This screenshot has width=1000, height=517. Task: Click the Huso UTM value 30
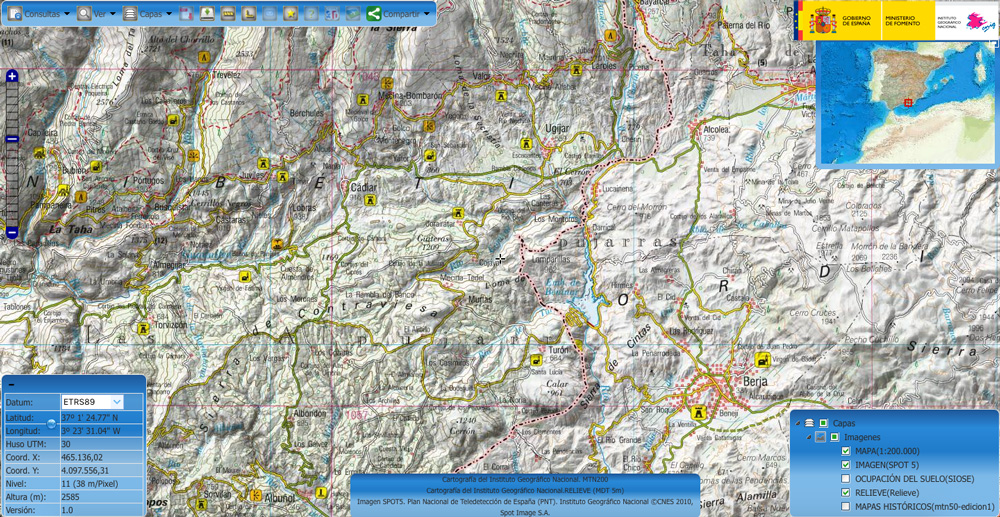[66, 444]
